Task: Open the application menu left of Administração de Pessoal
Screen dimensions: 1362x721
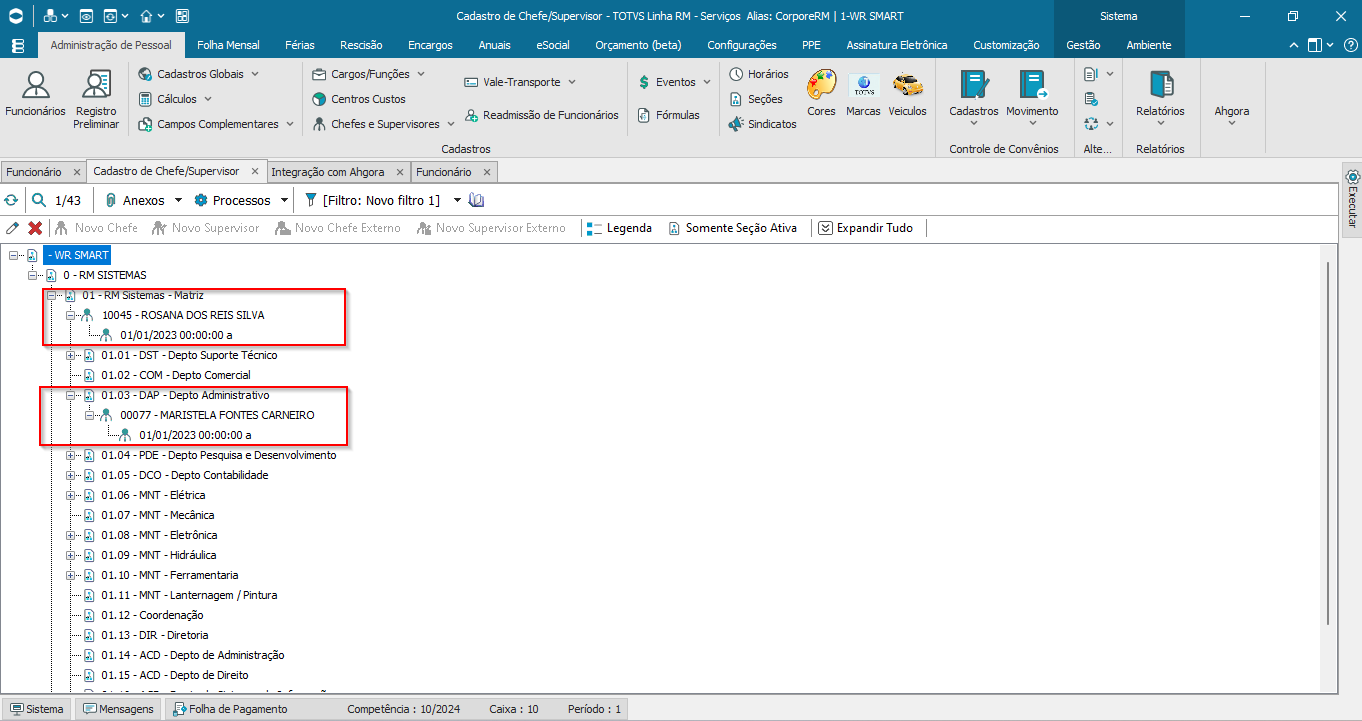Action: [x=18, y=45]
